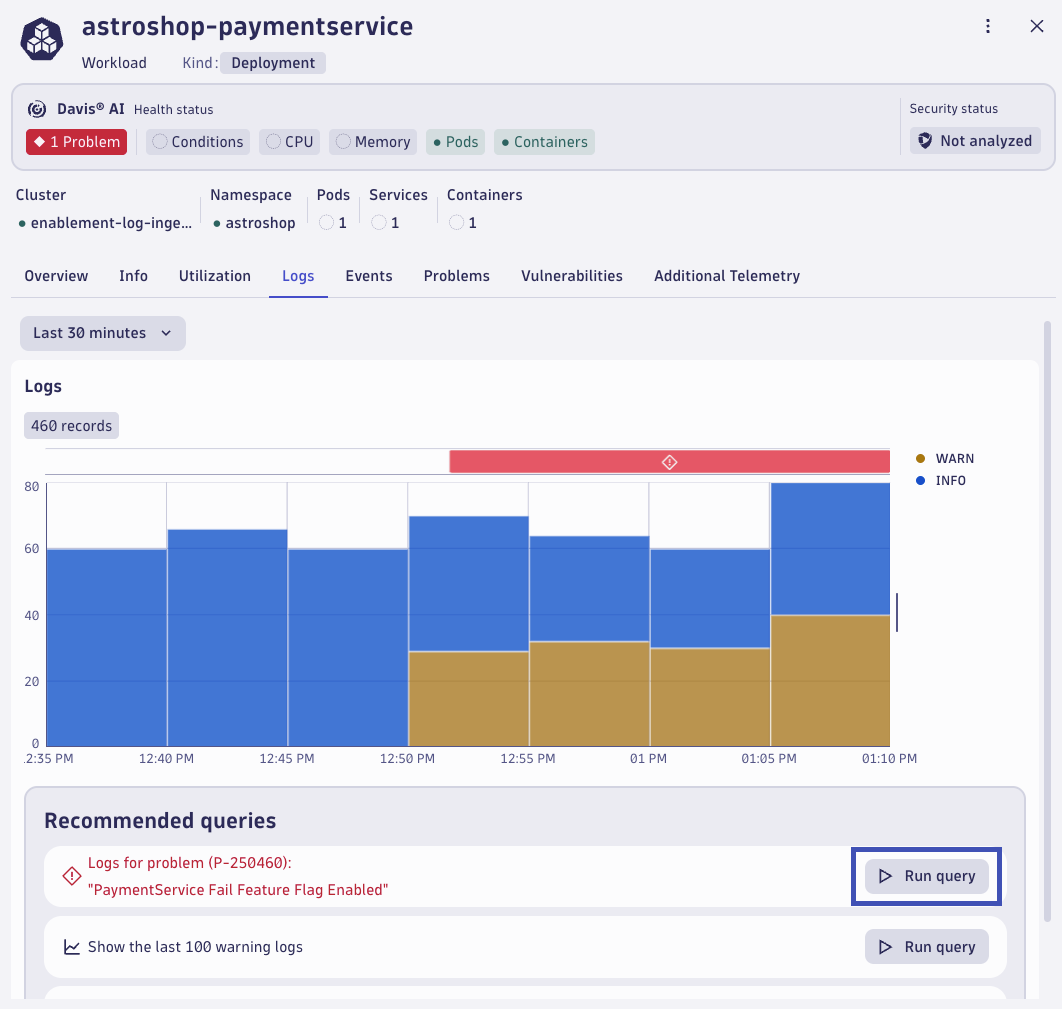Open the three-dot more options menu

coord(987,26)
